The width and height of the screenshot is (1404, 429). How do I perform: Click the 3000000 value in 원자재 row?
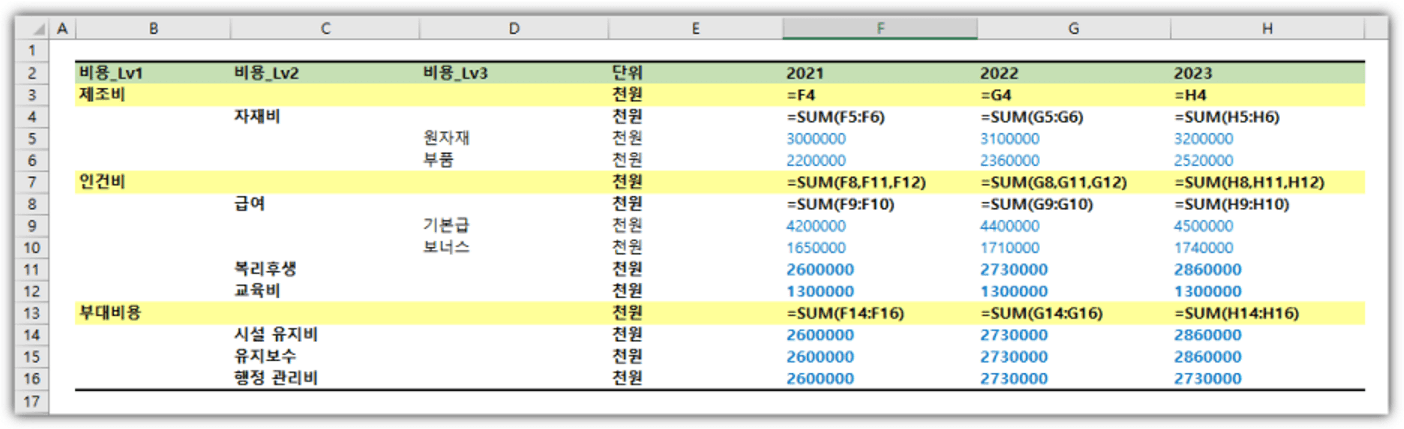coord(880,138)
